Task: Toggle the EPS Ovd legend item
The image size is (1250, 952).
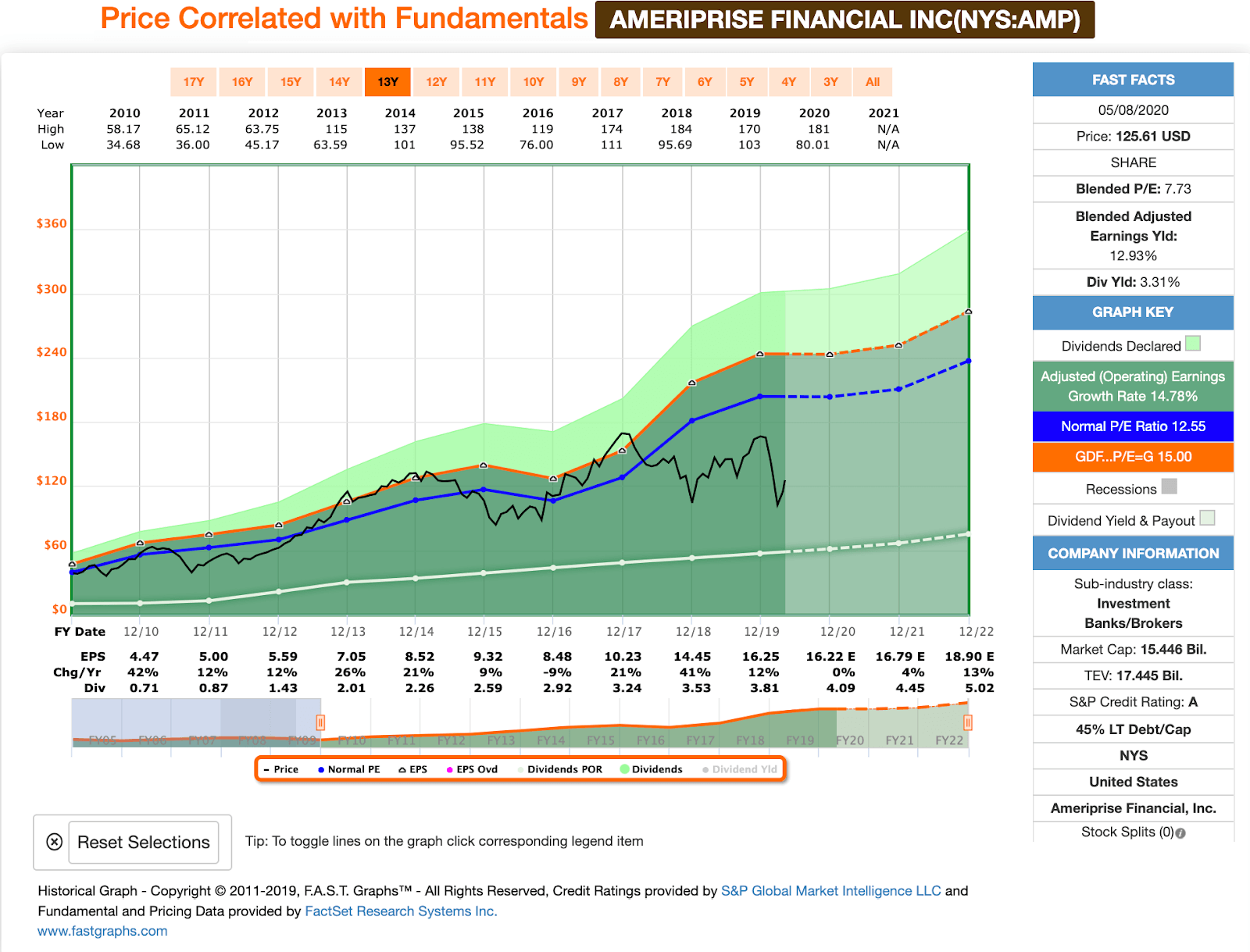Action: (472, 769)
